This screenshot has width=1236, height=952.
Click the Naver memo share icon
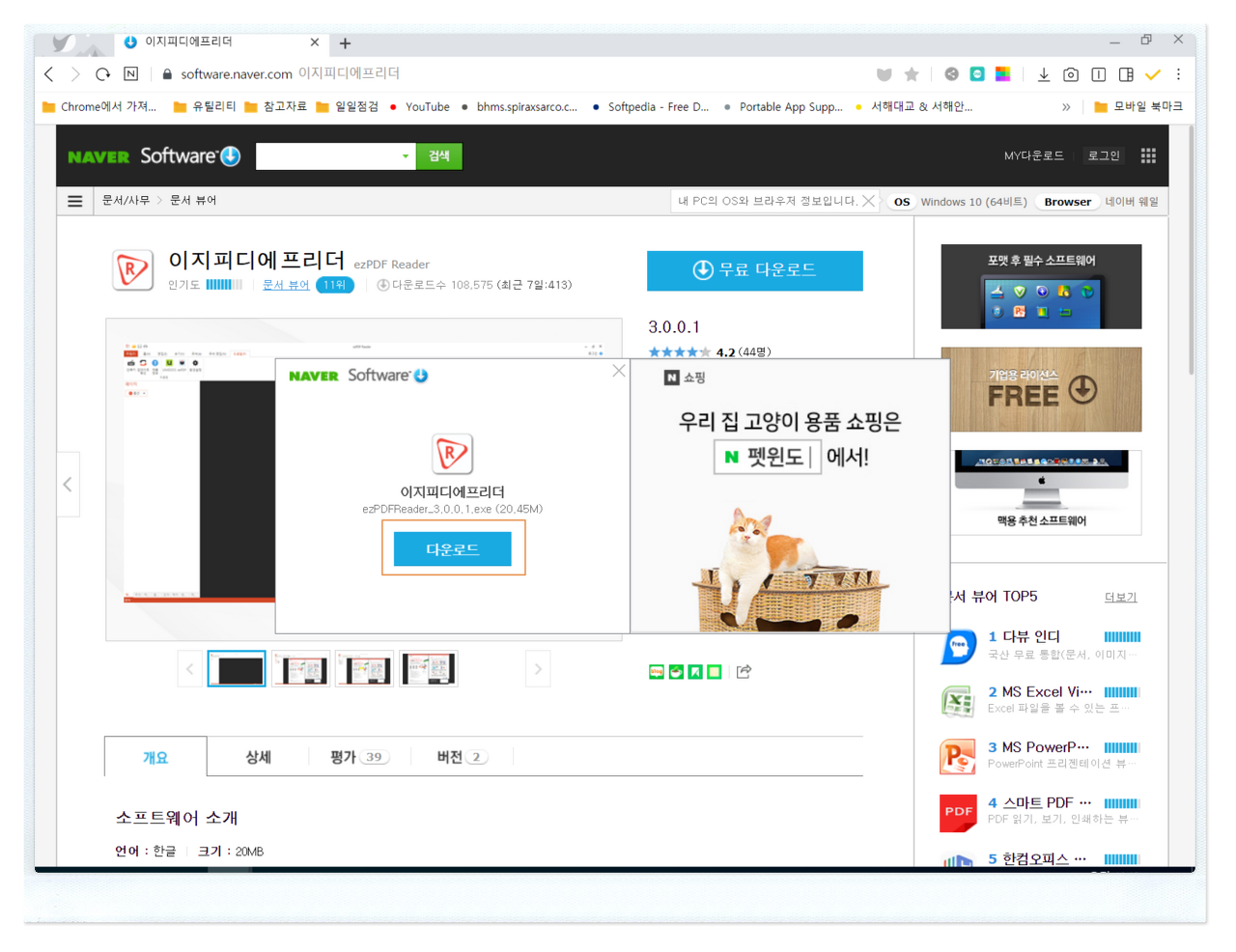click(715, 672)
